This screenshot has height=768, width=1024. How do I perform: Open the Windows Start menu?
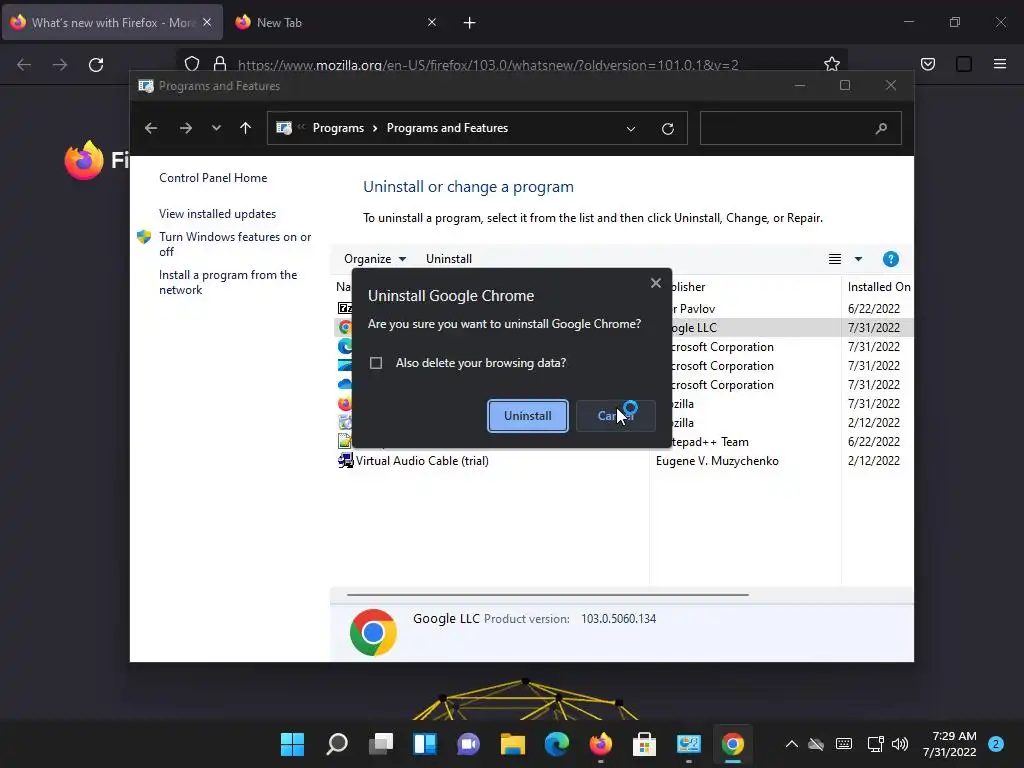292,744
